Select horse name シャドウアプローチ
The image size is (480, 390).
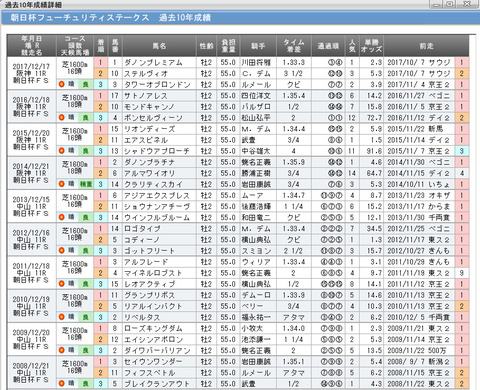pos(157,151)
